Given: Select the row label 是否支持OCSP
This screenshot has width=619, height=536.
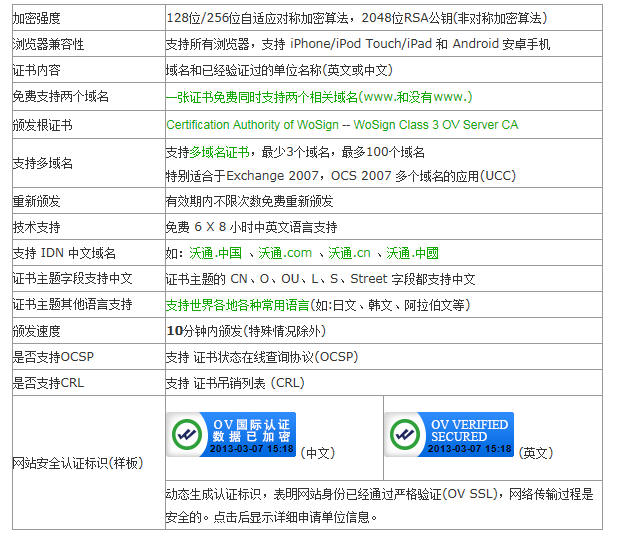Looking at the screenshot, I should coord(53,357).
